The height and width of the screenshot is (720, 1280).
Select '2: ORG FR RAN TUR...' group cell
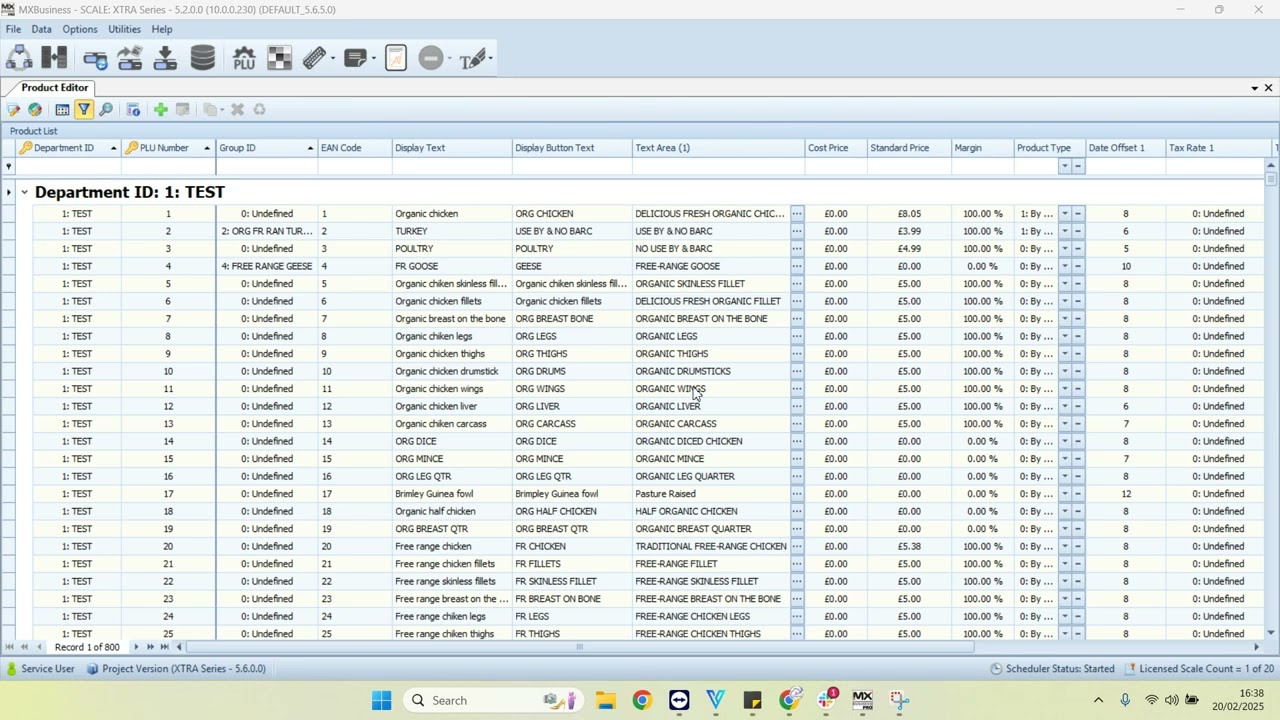(267, 232)
